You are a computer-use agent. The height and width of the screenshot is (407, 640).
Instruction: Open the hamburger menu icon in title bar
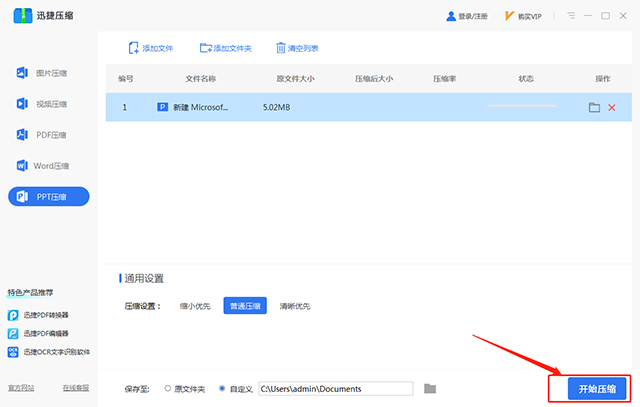pyautogui.click(x=571, y=16)
